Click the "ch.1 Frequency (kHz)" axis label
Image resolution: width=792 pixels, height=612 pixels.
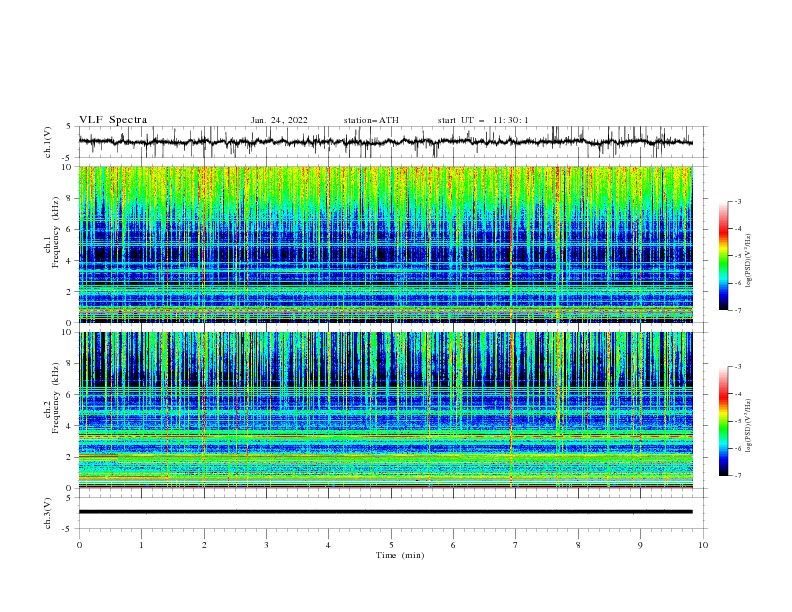point(53,233)
